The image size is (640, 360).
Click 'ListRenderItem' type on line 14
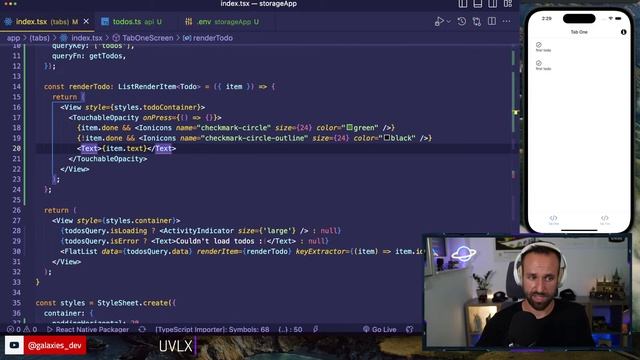coord(147,87)
